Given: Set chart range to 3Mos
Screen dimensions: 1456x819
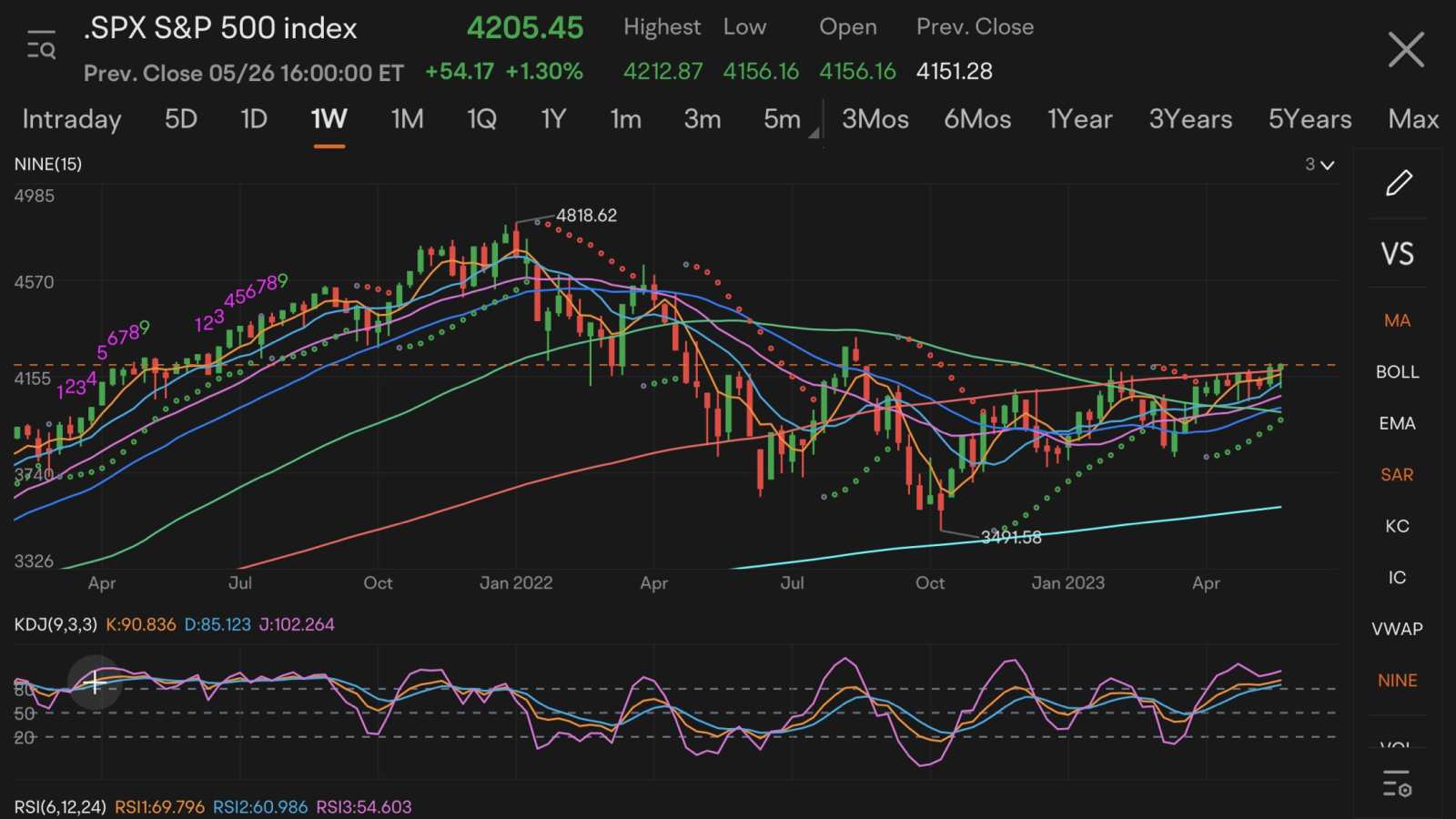Looking at the screenshot, I should pos(875,119).
